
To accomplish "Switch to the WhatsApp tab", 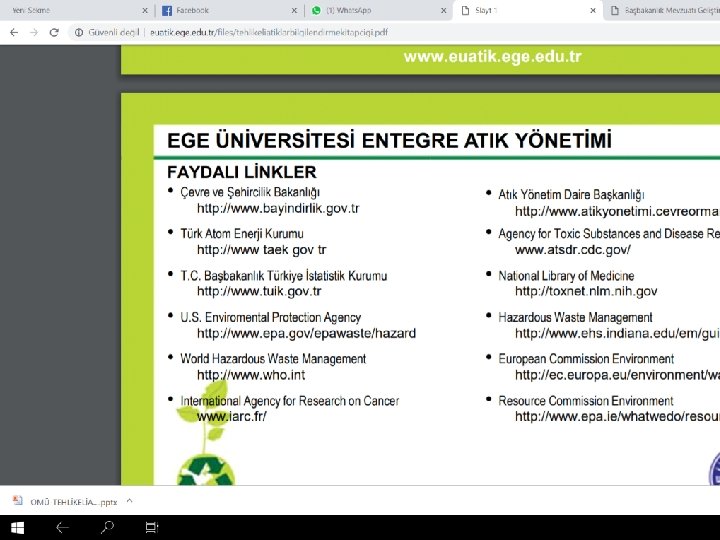I will [x=378, y=11].
